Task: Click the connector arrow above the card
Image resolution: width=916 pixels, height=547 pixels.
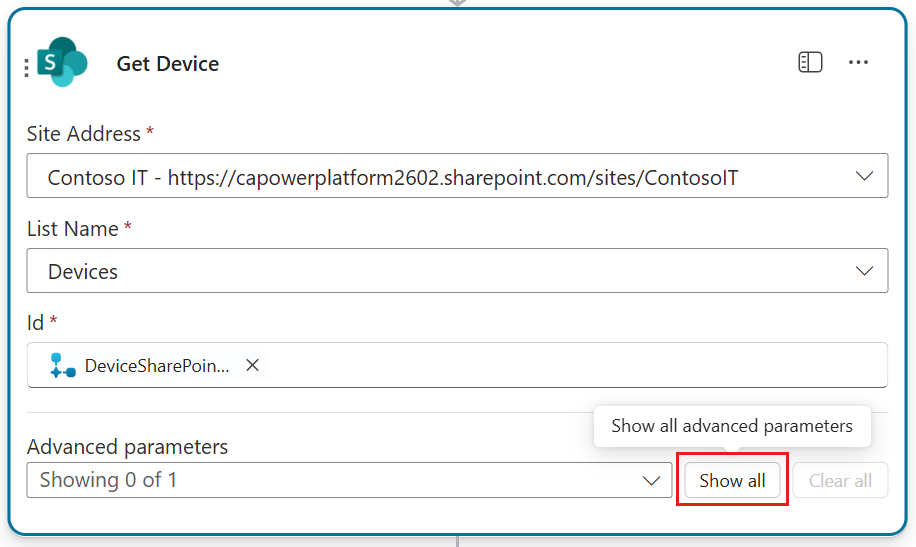Action: [x=457, y=2]
